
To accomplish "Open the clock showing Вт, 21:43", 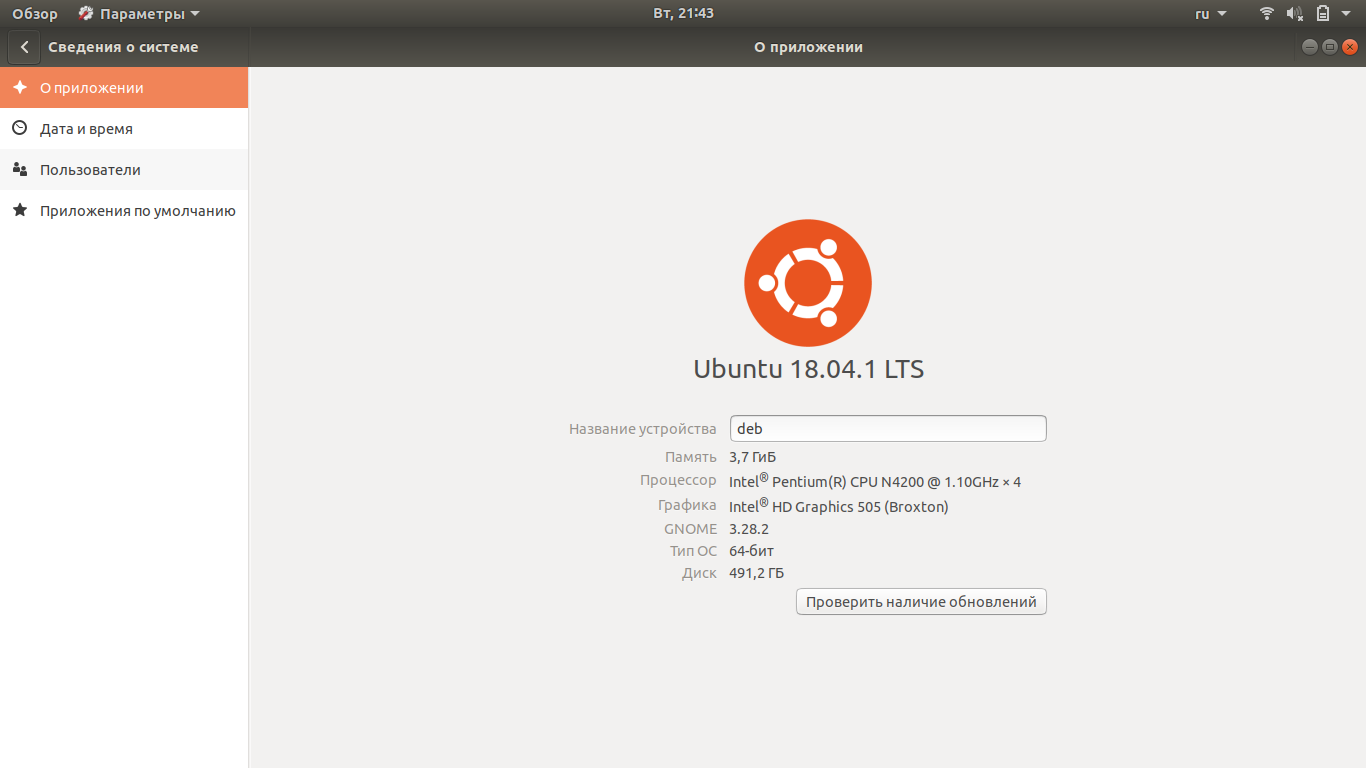I will 683,14.
